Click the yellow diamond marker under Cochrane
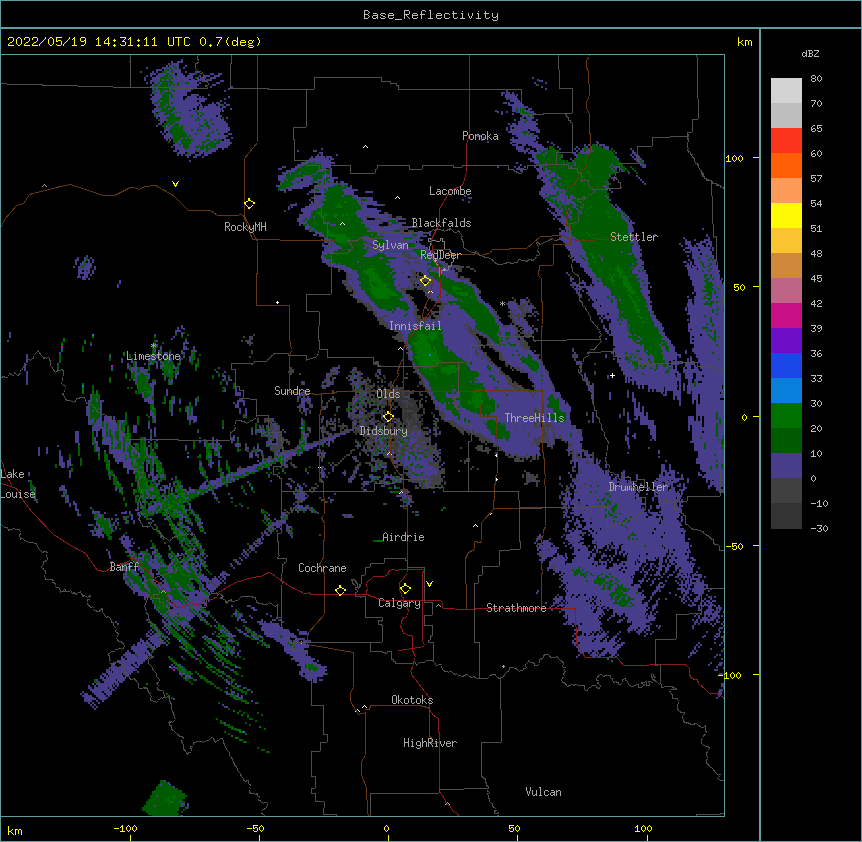The image size is (862, 842). click(340, 590)
